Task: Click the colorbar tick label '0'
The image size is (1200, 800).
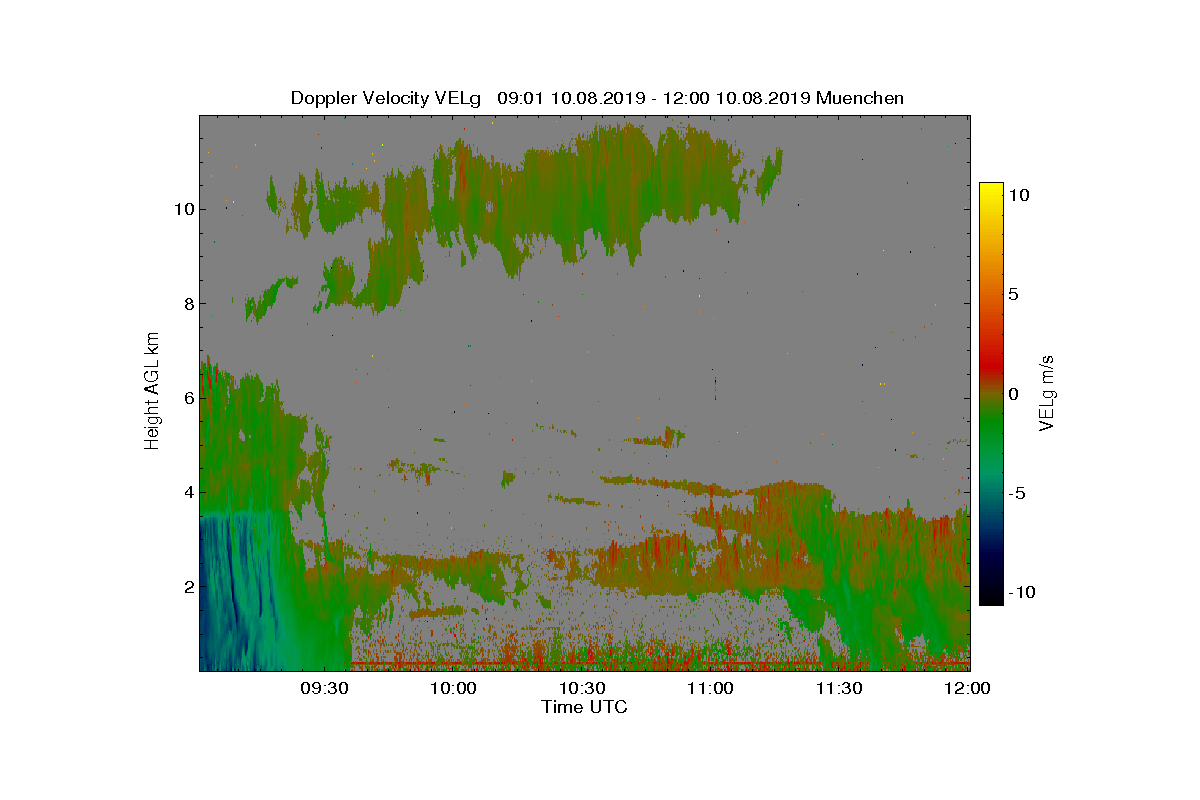Action: [1013, 394]
